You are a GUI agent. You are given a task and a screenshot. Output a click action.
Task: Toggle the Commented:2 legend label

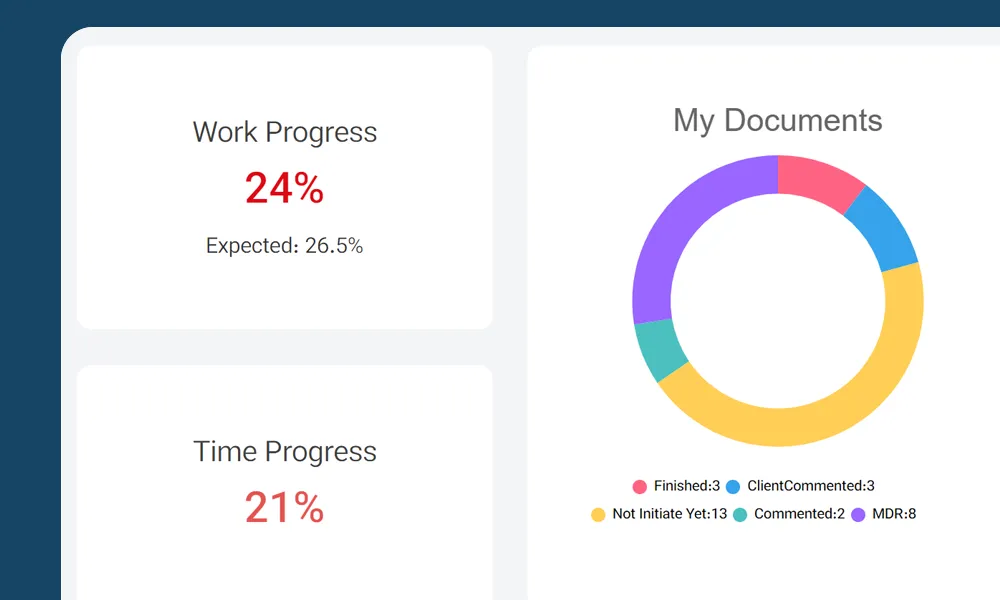click(x=799, y=514)
